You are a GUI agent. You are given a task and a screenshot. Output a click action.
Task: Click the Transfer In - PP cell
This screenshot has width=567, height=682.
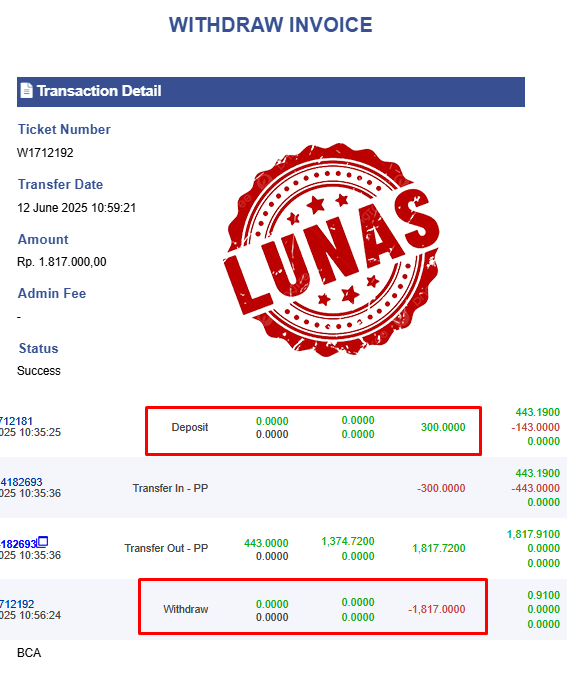(170, 488)
